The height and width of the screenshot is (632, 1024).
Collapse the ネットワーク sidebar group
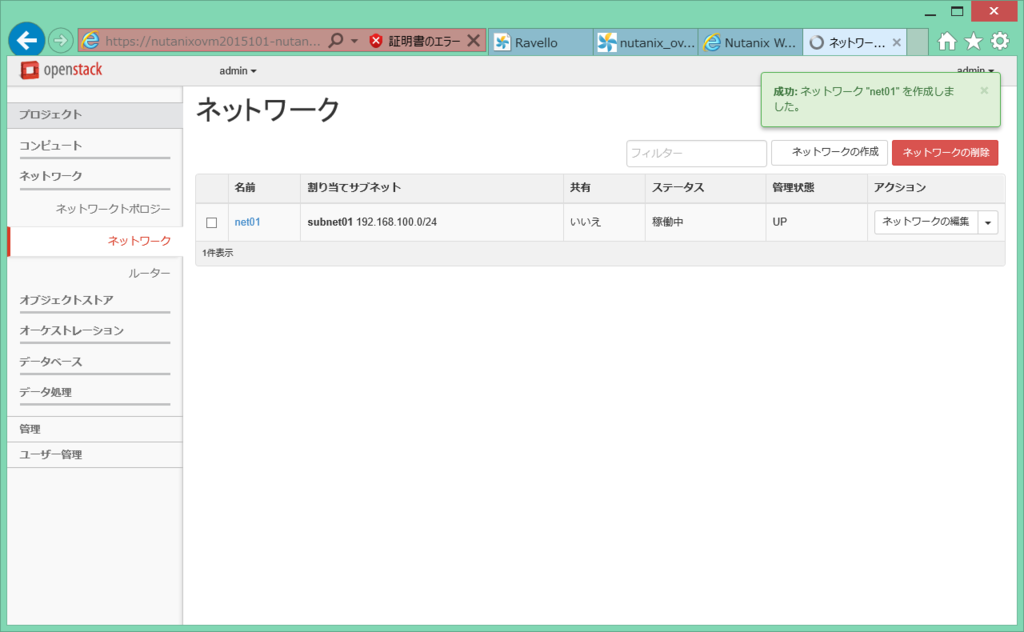click(95, 176)
